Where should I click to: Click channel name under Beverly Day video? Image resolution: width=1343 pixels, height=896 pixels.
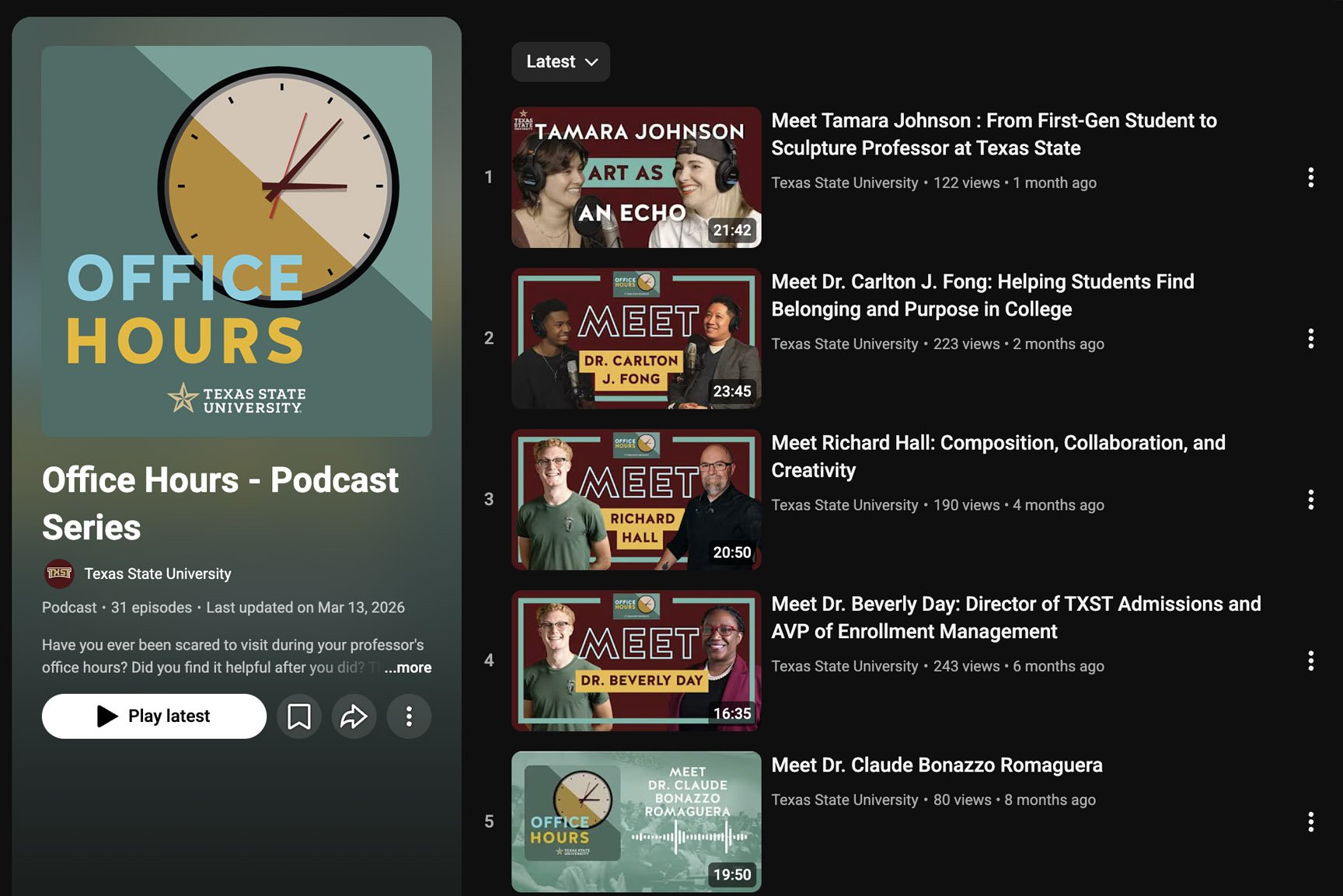pos(845,666)
